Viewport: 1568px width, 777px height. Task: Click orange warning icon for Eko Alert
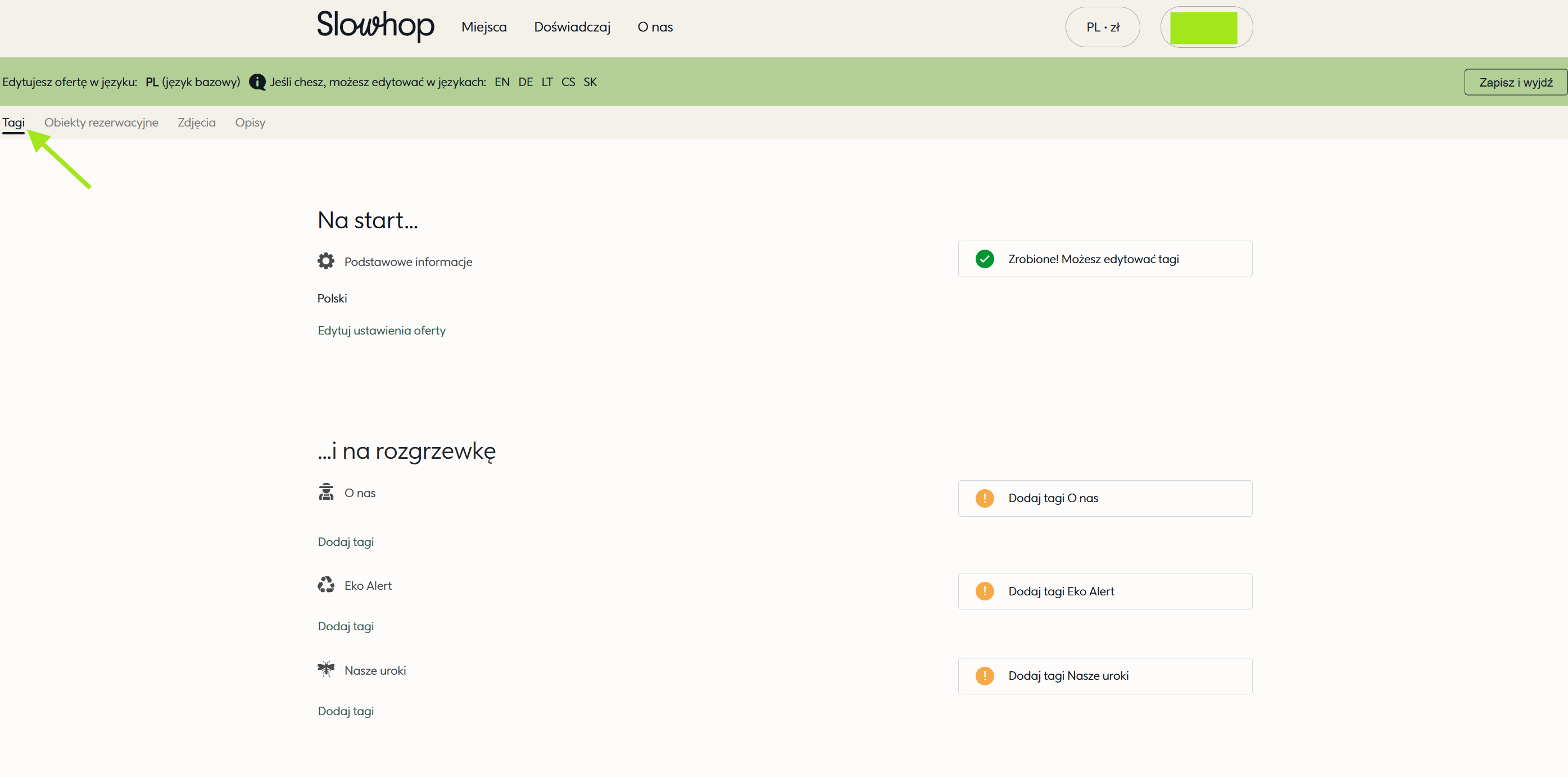point(984,591)
